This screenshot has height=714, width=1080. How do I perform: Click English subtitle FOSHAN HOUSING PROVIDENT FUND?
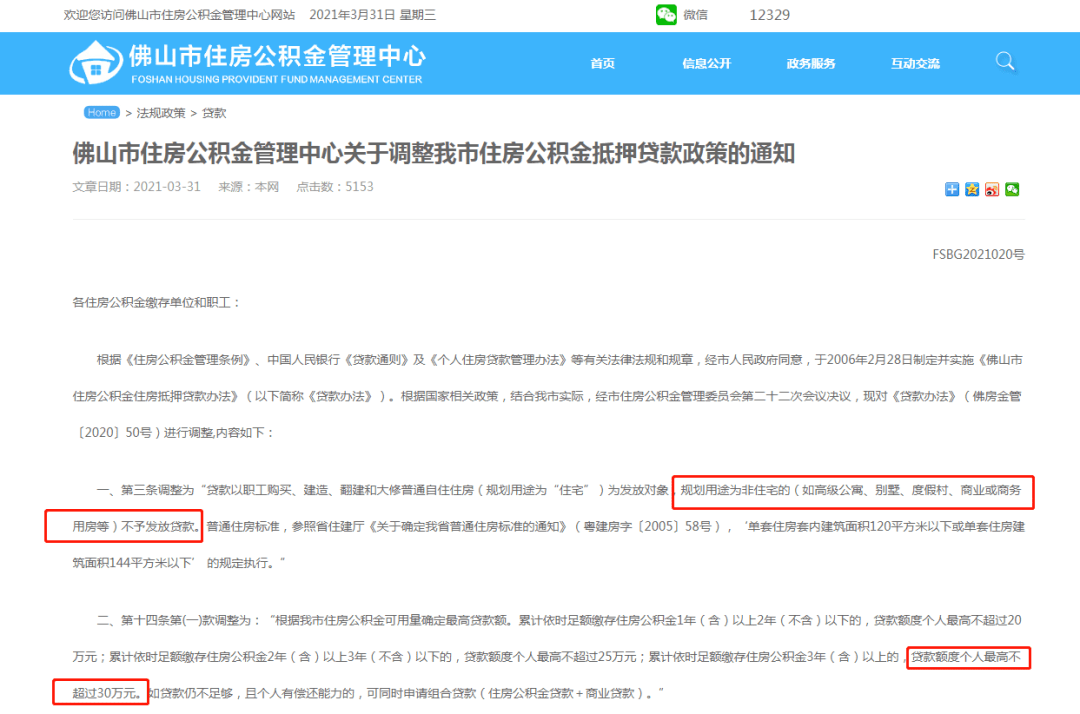[x=276, y=79]
